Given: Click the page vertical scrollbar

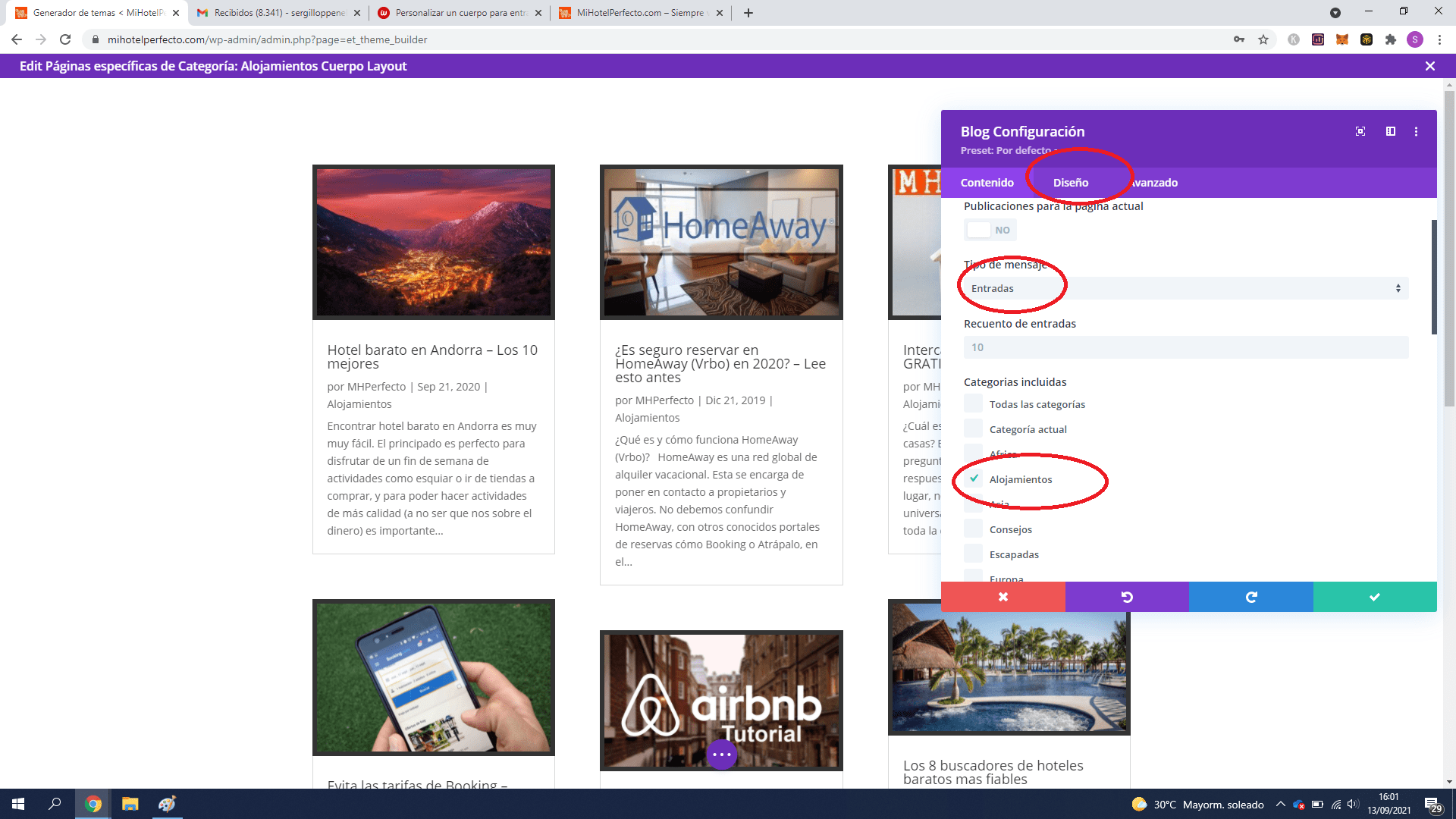Looking at the screenshot, I should click(x=1449, y=250).
